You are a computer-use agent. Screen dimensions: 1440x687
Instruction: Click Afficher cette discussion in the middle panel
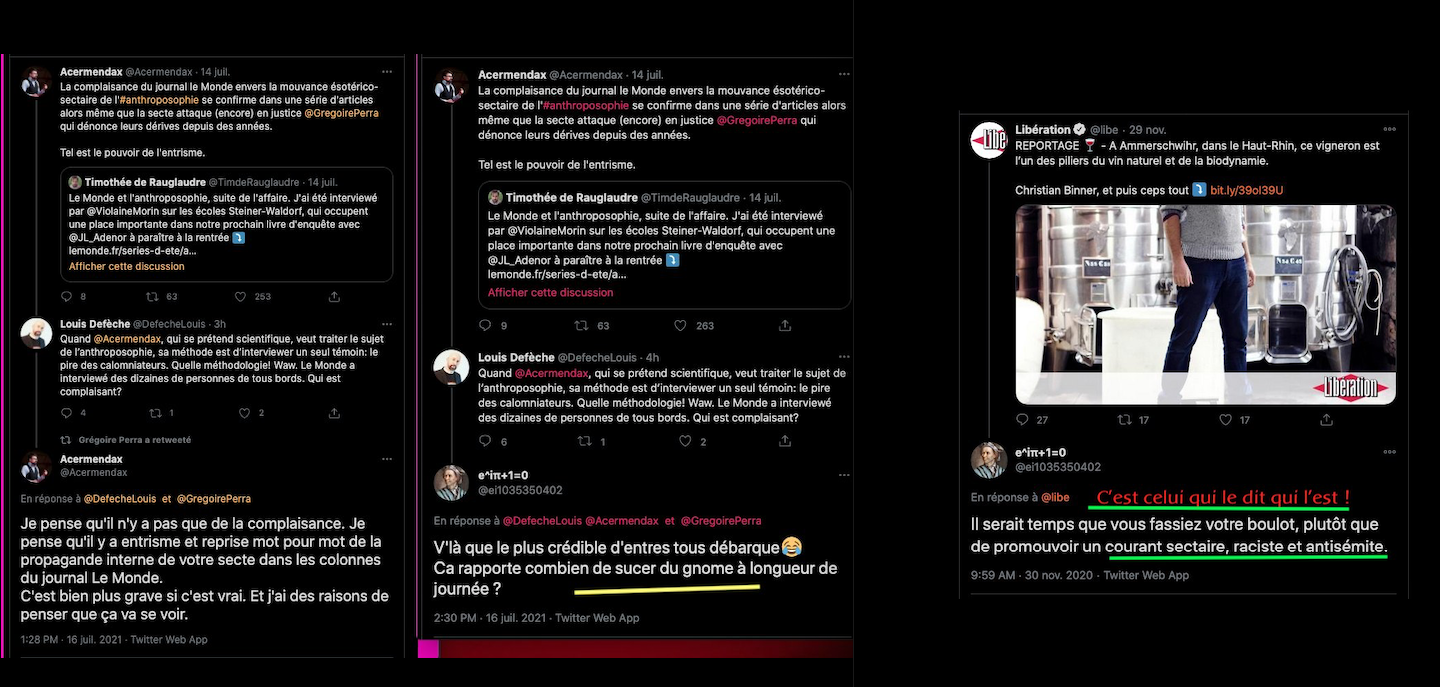point(551,292)
